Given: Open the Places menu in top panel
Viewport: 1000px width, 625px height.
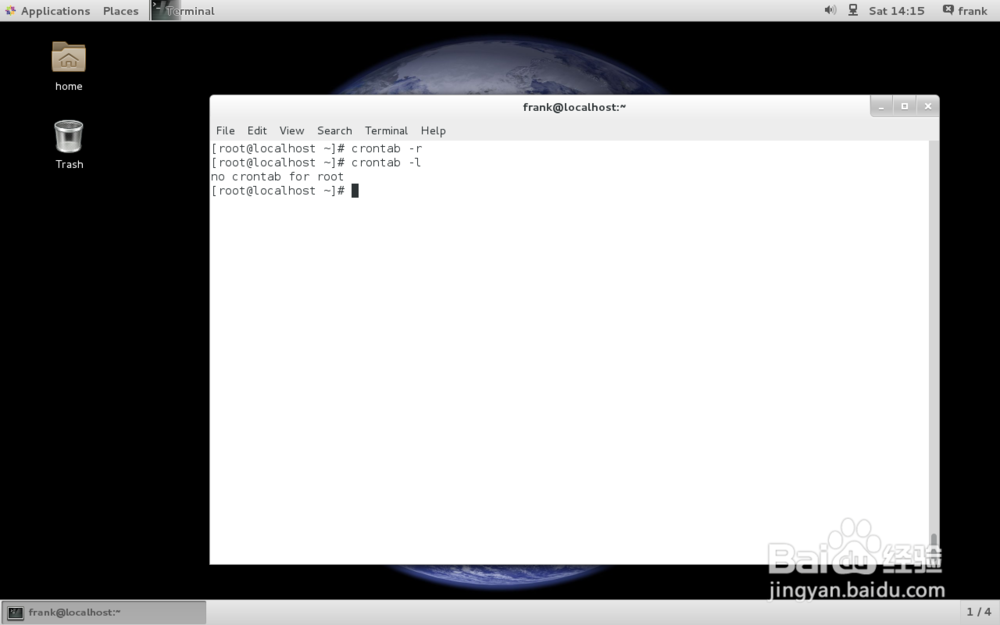Looking at the screenshot, I should coord(121,11).
